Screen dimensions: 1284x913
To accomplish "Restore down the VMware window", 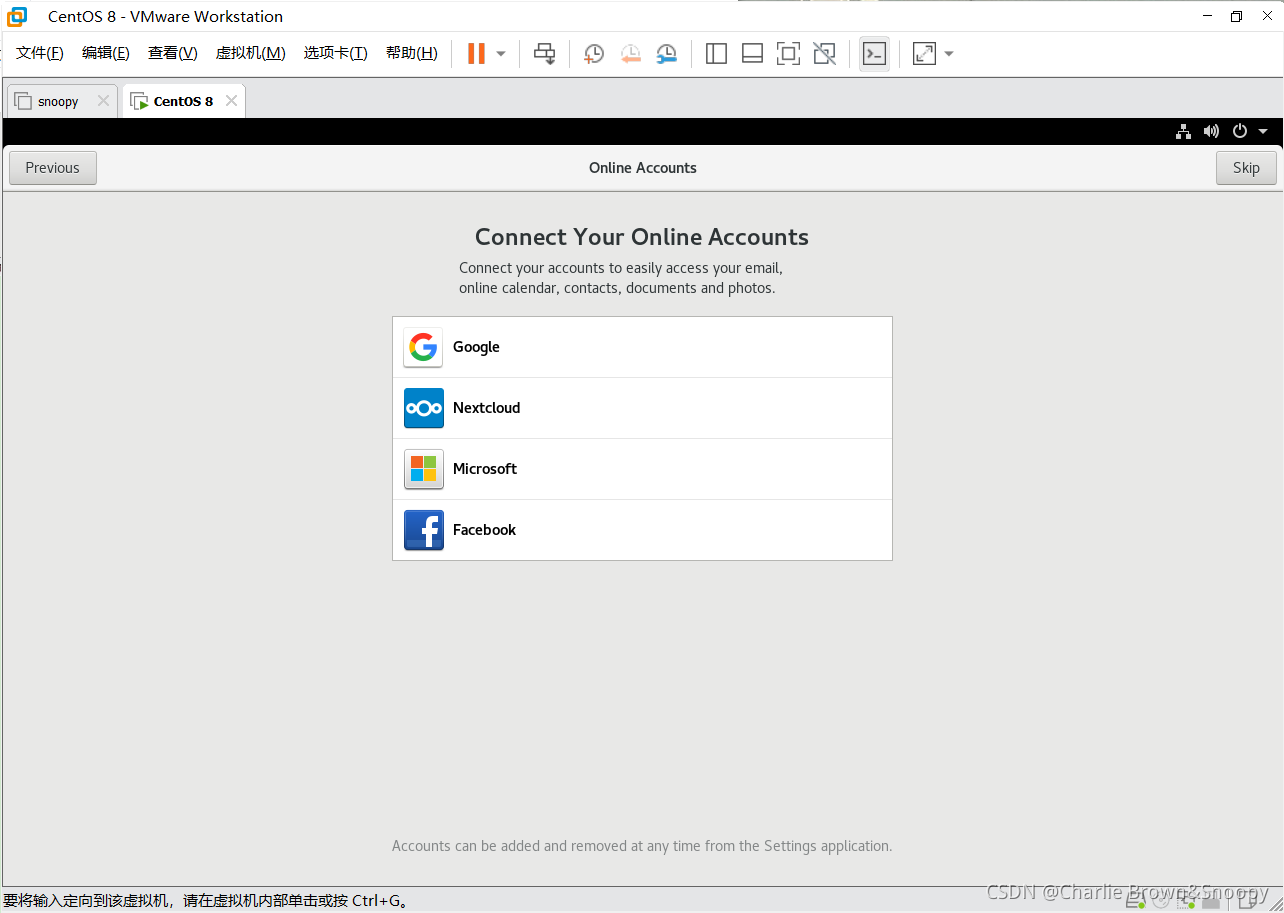I will 1237,16.
